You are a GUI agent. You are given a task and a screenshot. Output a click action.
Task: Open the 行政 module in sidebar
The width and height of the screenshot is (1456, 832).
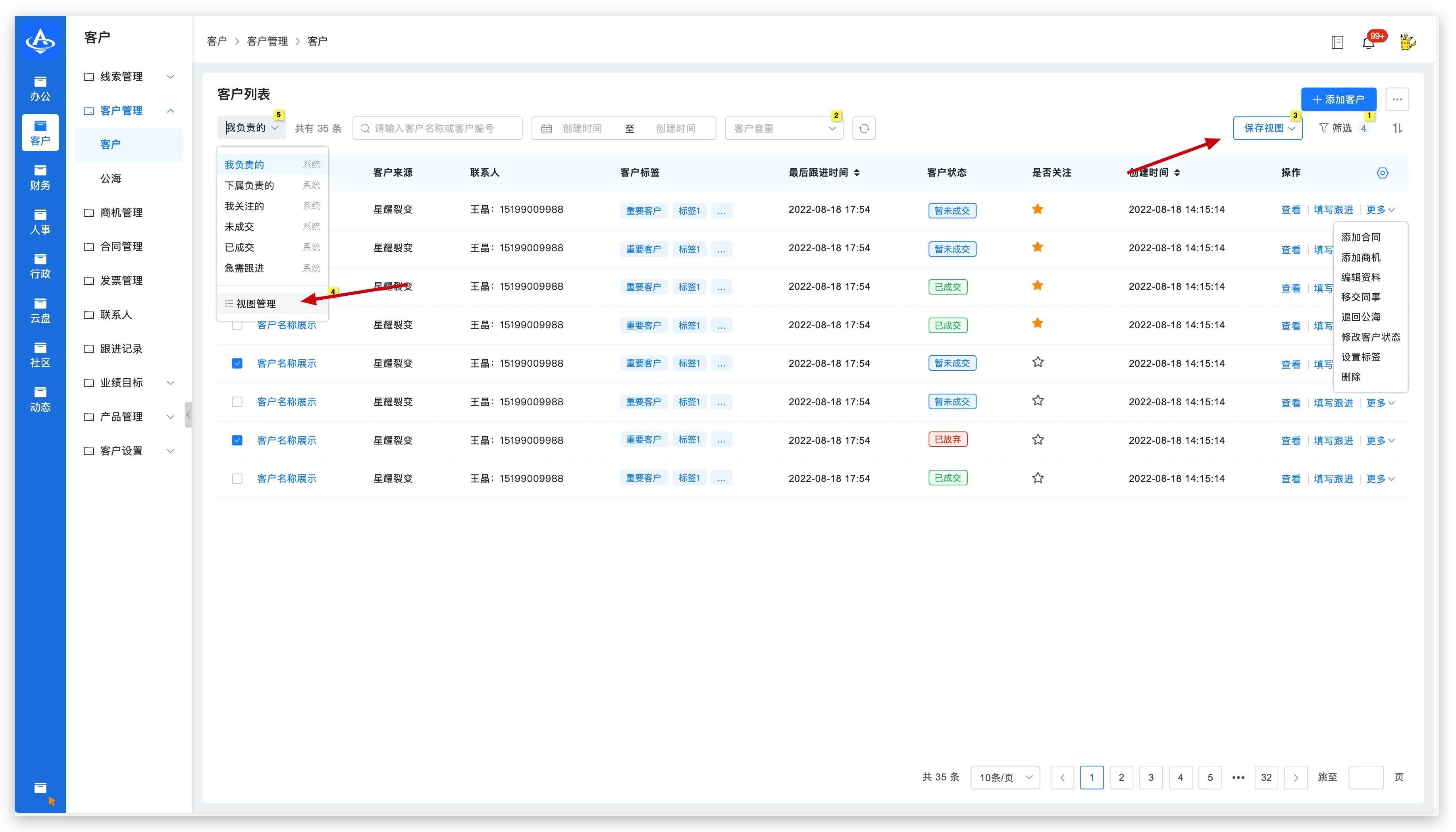tap(40, 266)
